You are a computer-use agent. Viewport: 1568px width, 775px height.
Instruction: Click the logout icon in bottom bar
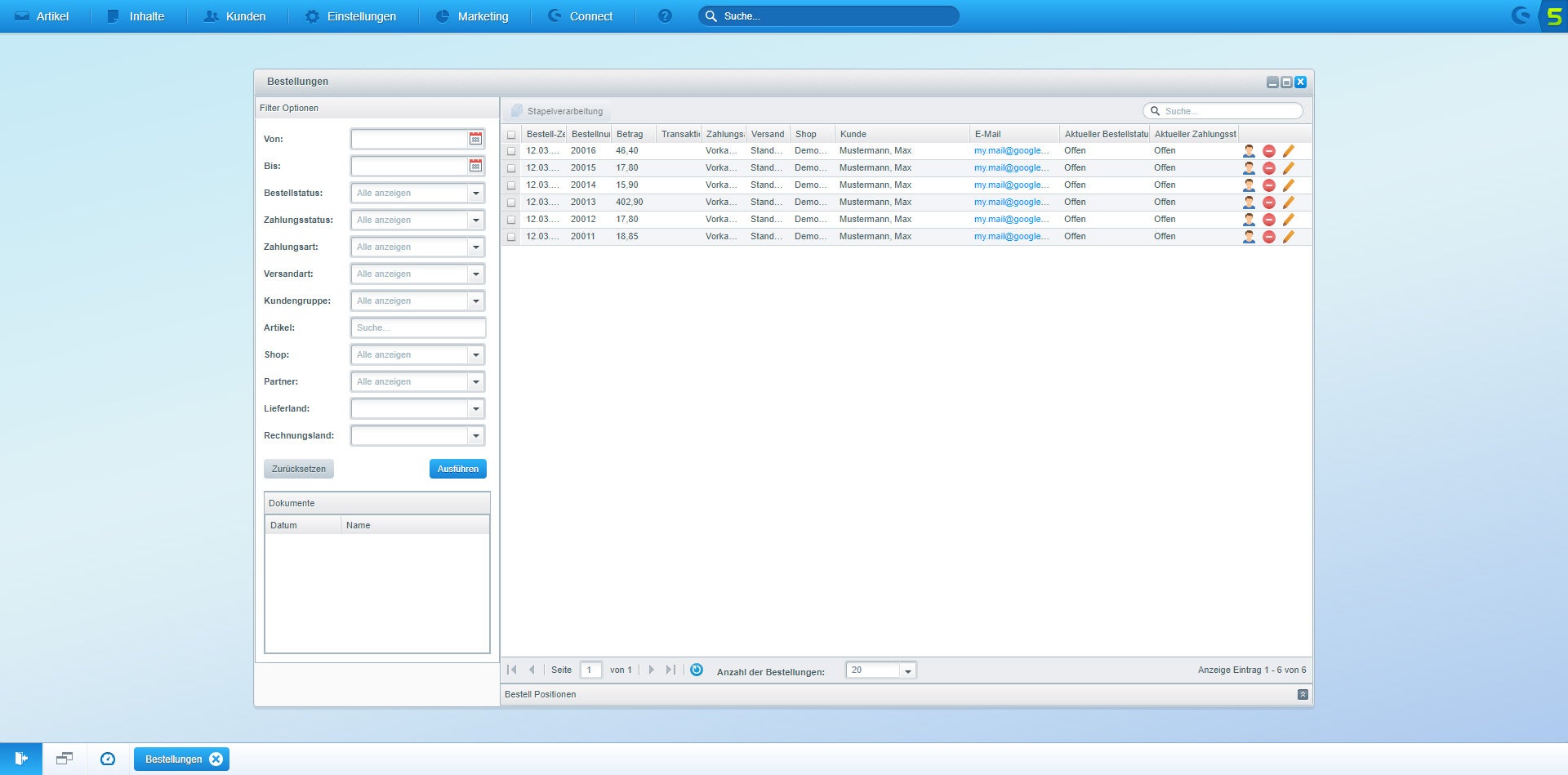pyautogui.click(x=21, y=759)
